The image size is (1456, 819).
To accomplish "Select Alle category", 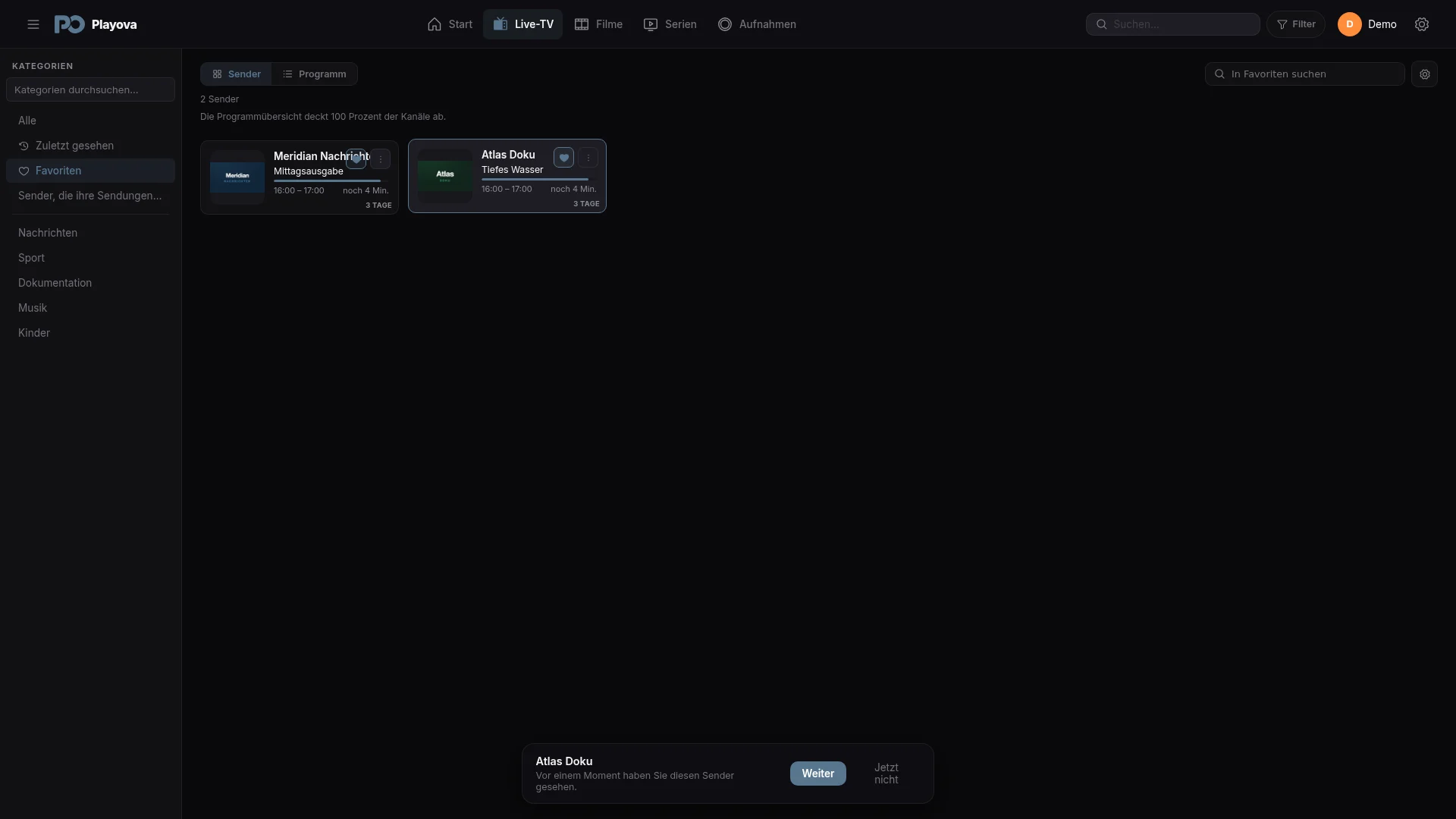I will [x=90, y=121].
